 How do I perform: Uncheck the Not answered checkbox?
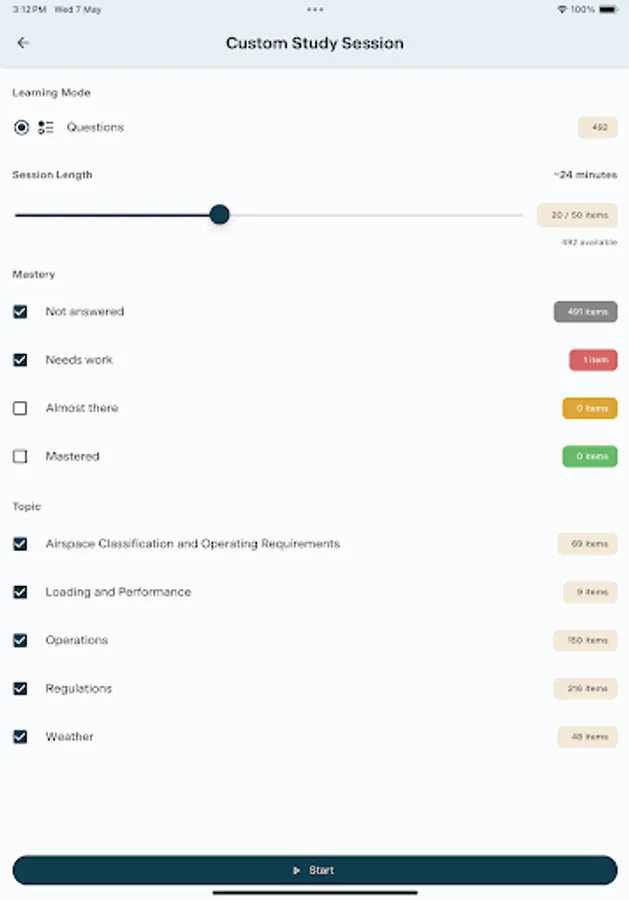pyautogui.click(x=20, y=312)
